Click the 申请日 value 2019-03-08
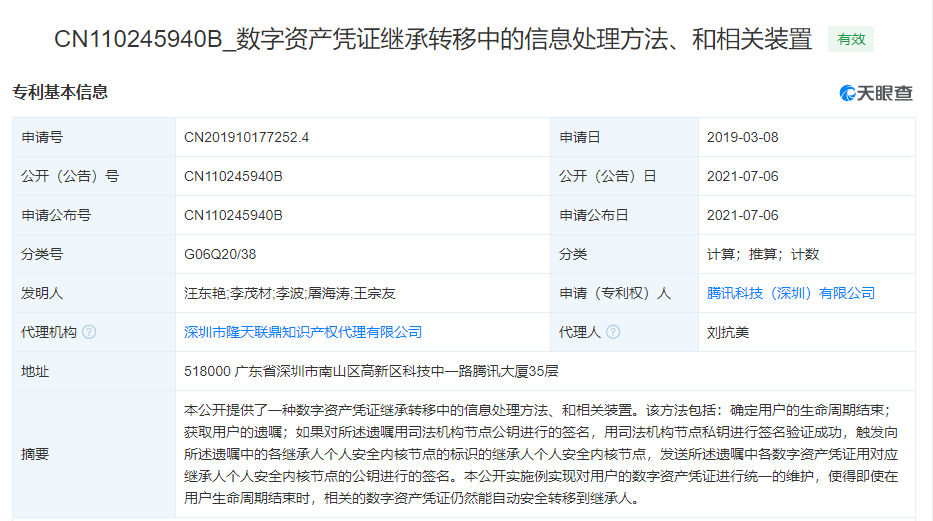933x521 pixels. 743,137
